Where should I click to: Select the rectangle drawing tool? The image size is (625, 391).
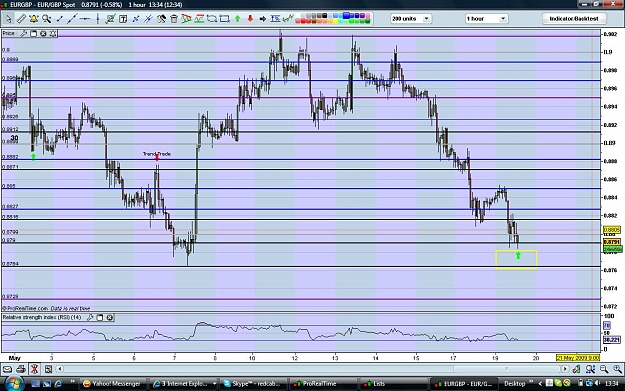tap(224, 19)
